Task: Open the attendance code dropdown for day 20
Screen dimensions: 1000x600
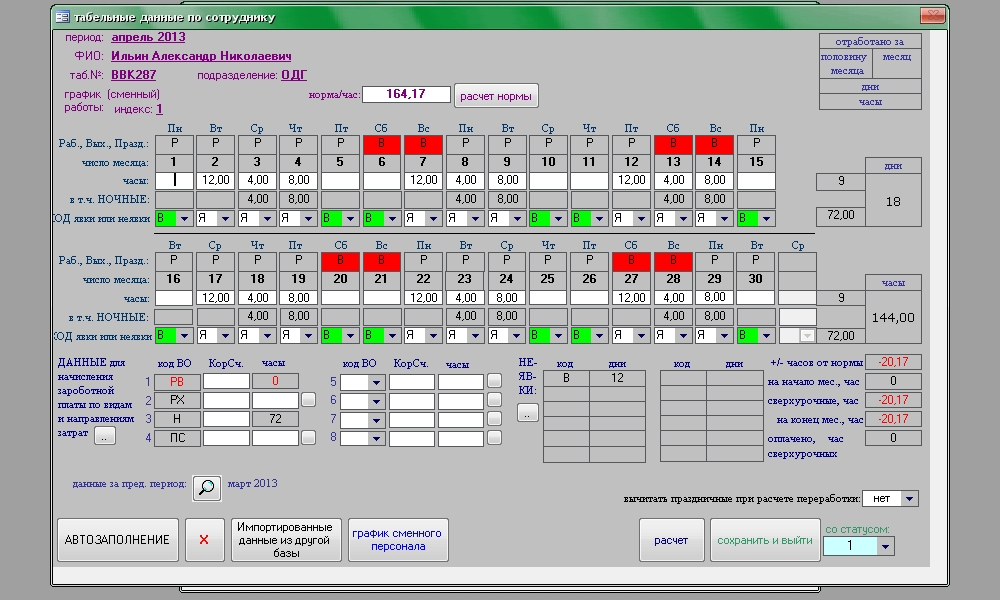Action: (x=350, y=335)
